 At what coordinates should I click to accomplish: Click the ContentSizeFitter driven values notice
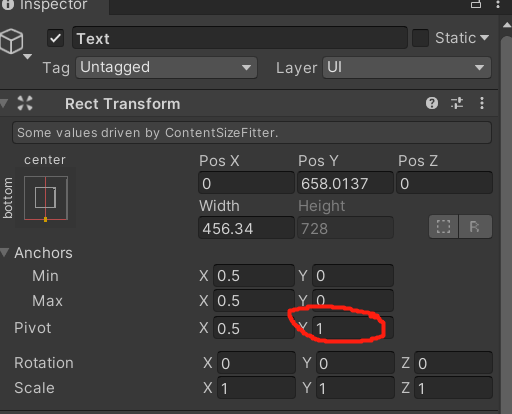(x=252, y=133)
